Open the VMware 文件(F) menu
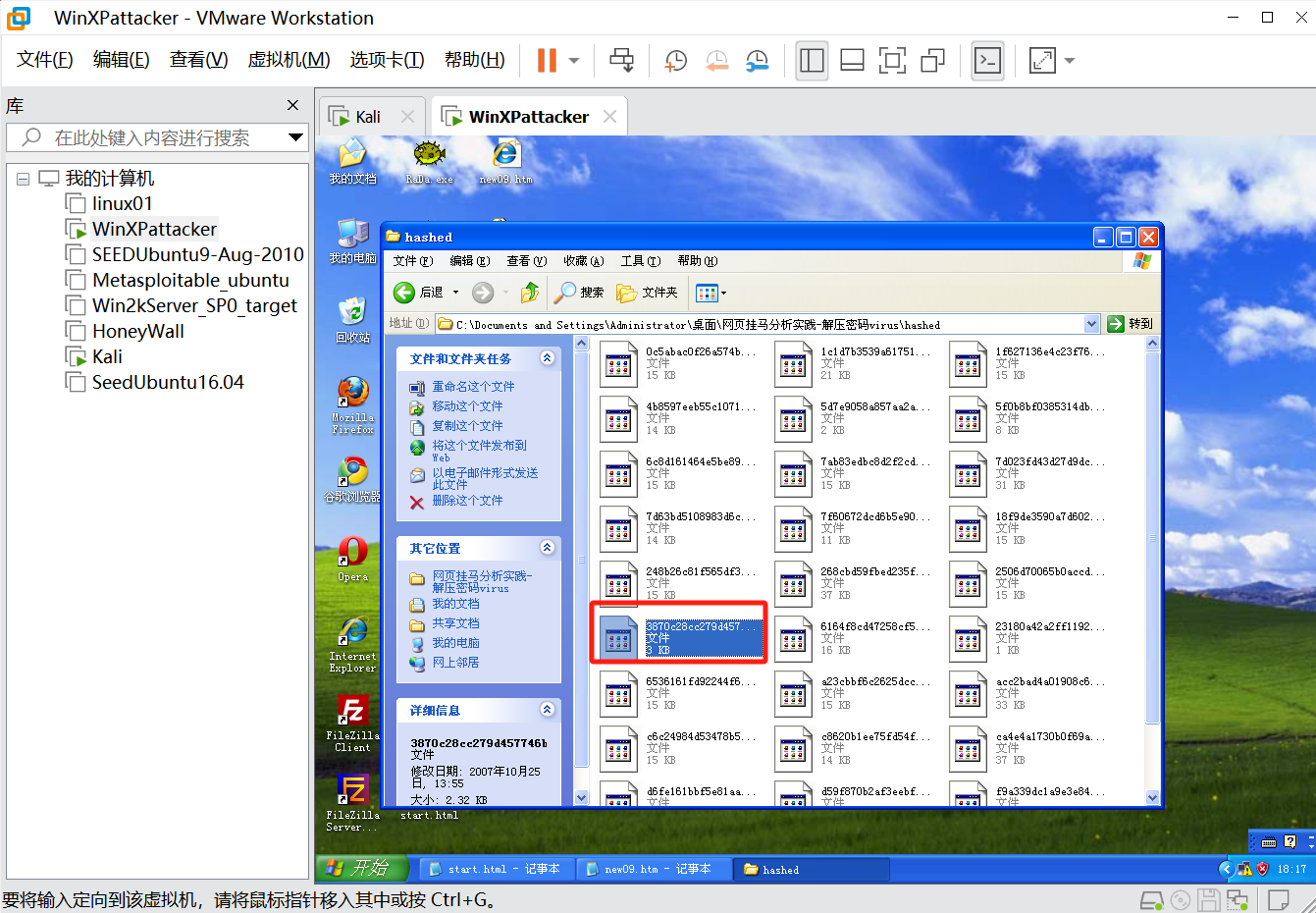 pos(45,60)
